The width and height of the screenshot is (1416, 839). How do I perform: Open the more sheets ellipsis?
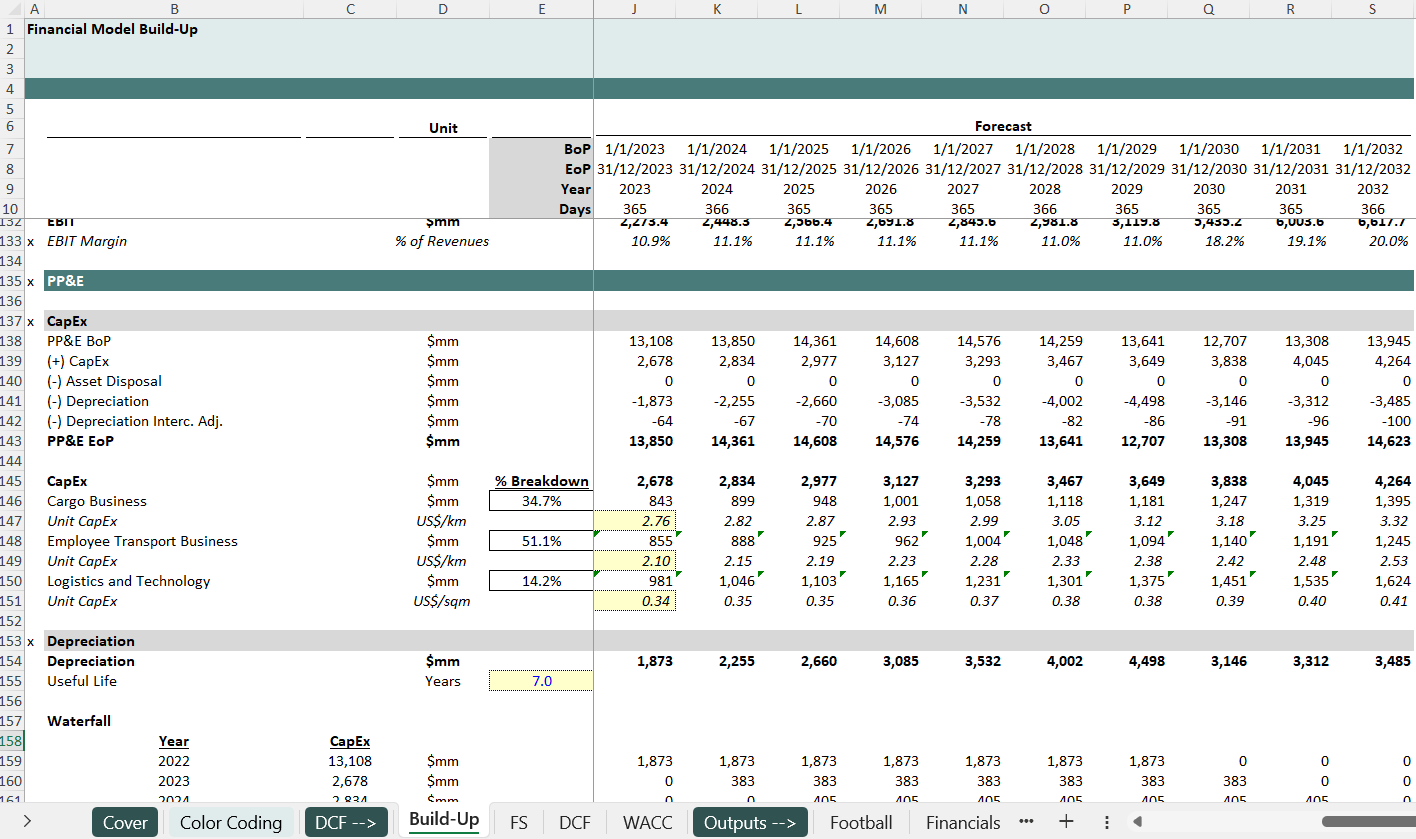[x=1025, y=822]
